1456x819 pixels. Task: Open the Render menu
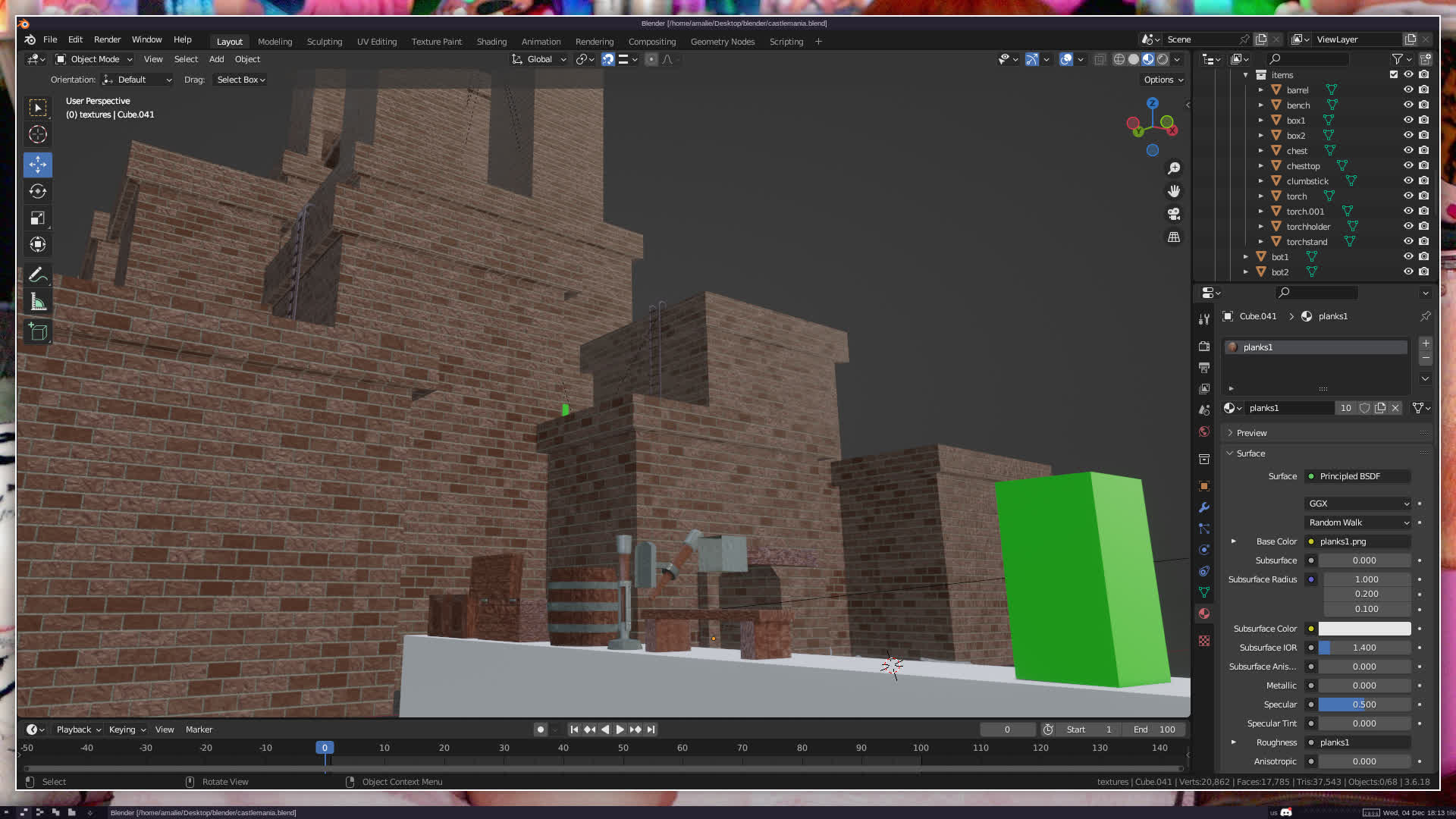click(107, 39)
